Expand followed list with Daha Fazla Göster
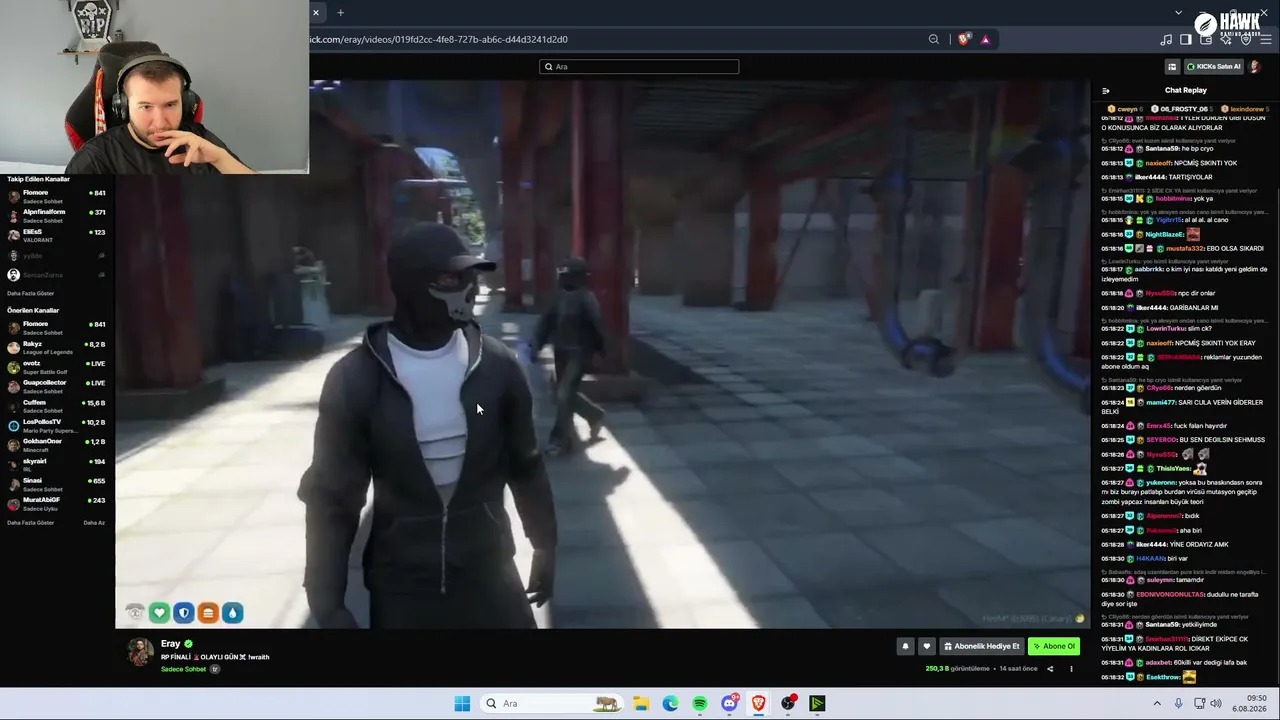Screen dimensions: 1280x720 (x=31, y=293)
